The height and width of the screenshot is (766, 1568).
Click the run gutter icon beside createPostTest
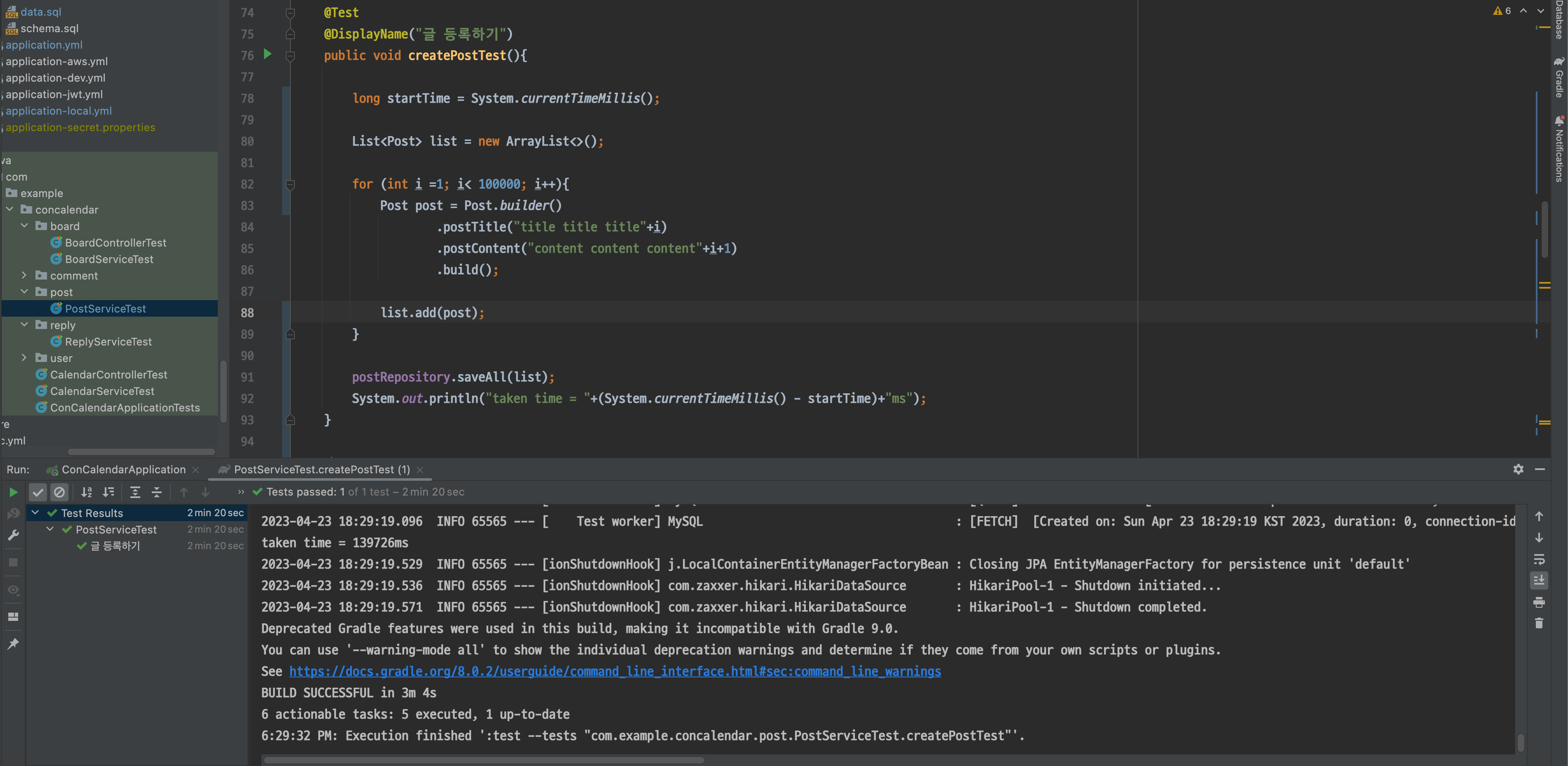(267, 54)
